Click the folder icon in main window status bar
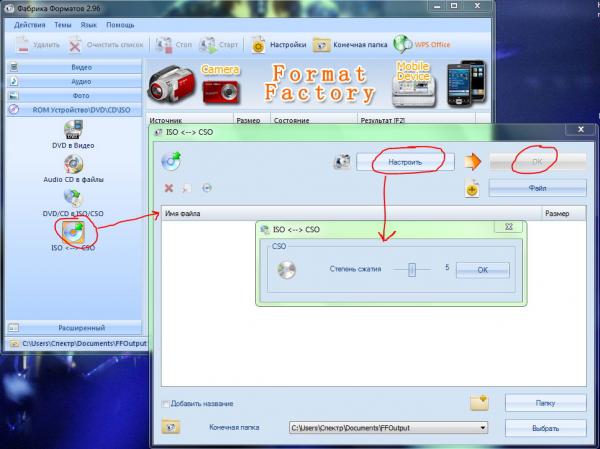This screenshot has width=600, height=449. click(14, 343)
